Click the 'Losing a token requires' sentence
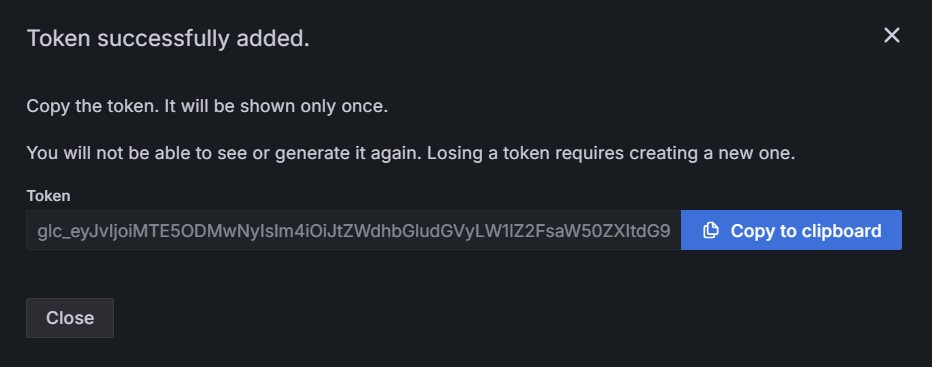 coord(611,153)
